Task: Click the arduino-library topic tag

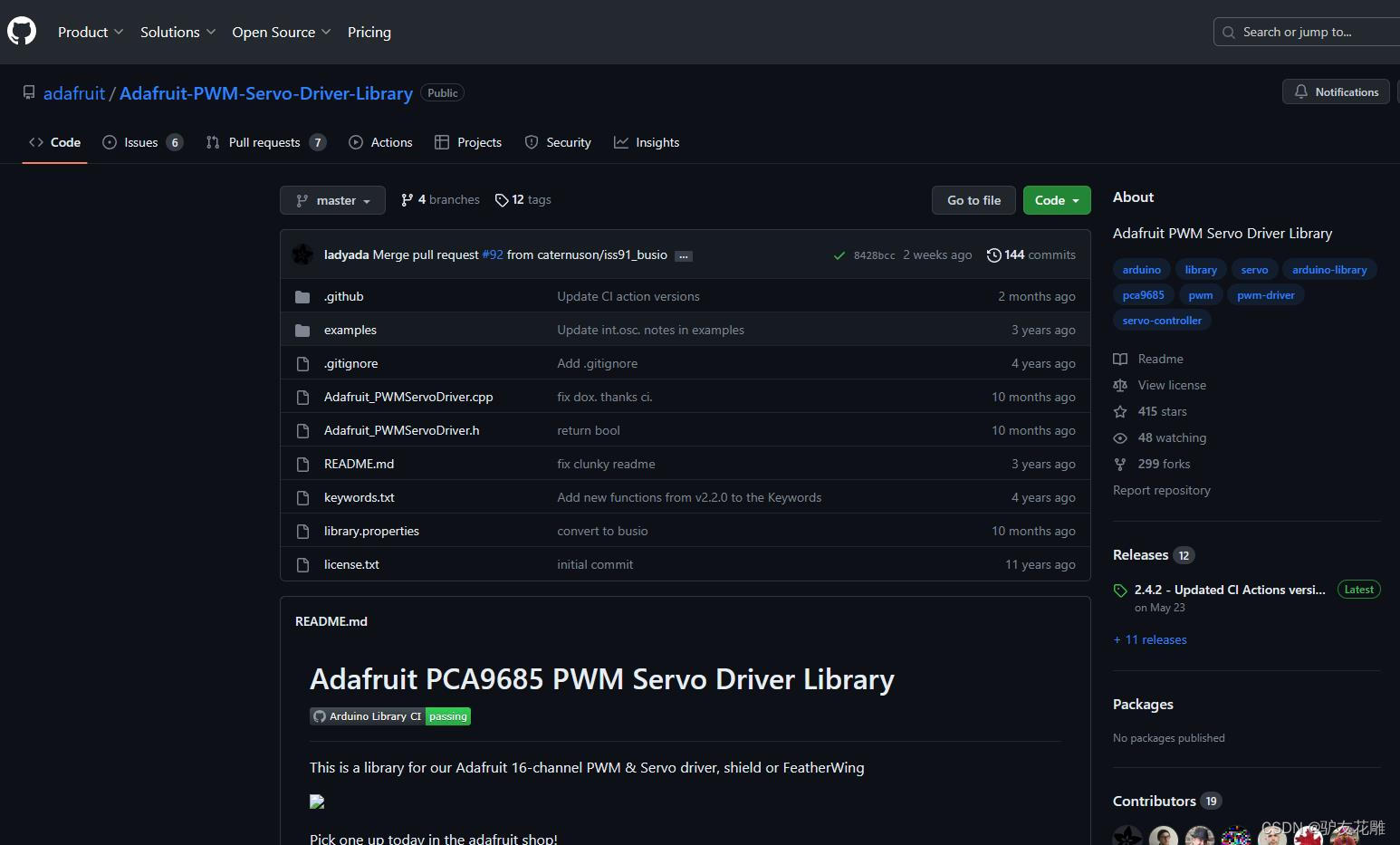Action: pos(1329,270)
